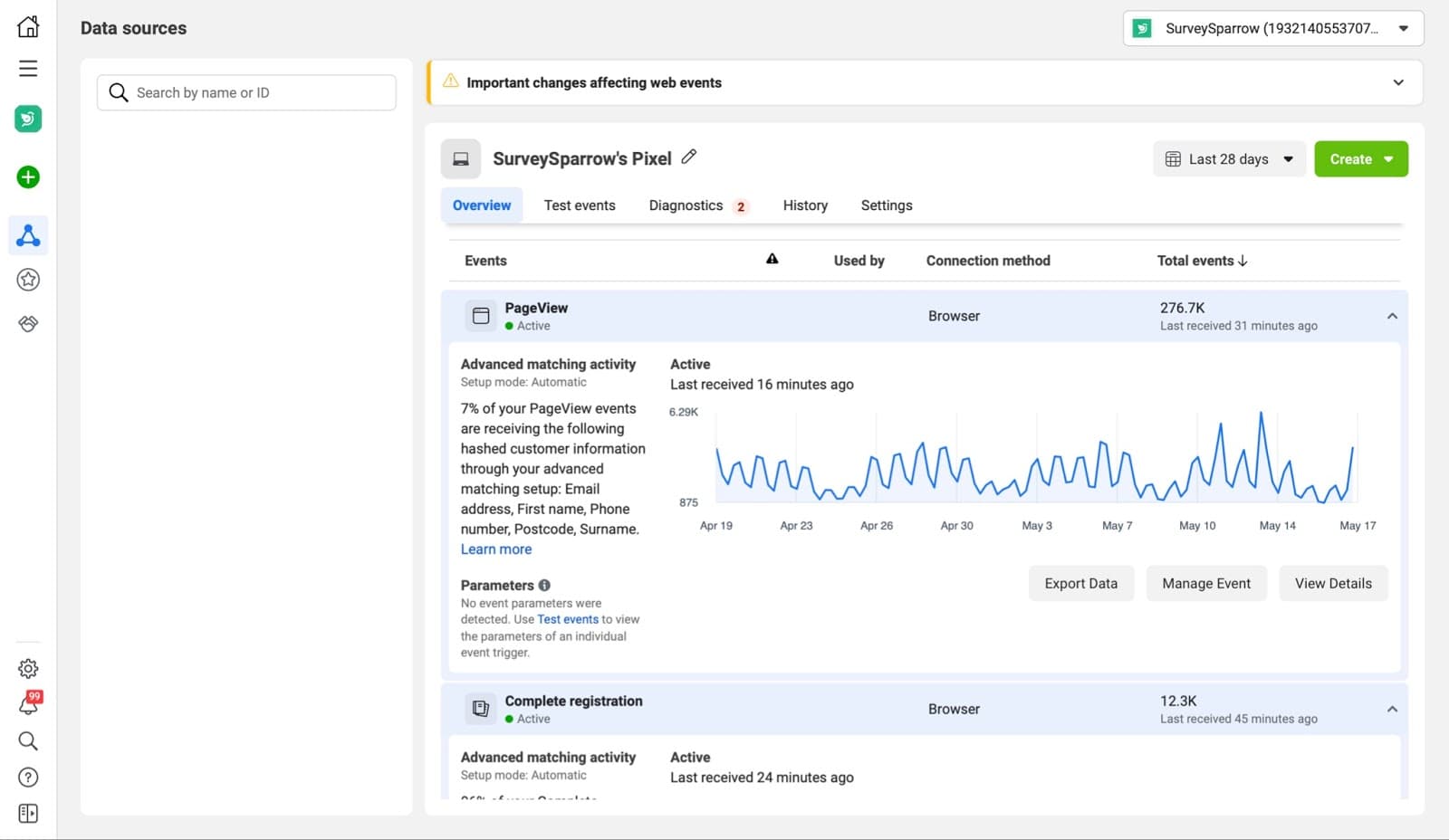Edit pixel name with pencil icon

(x=689, y=157)
